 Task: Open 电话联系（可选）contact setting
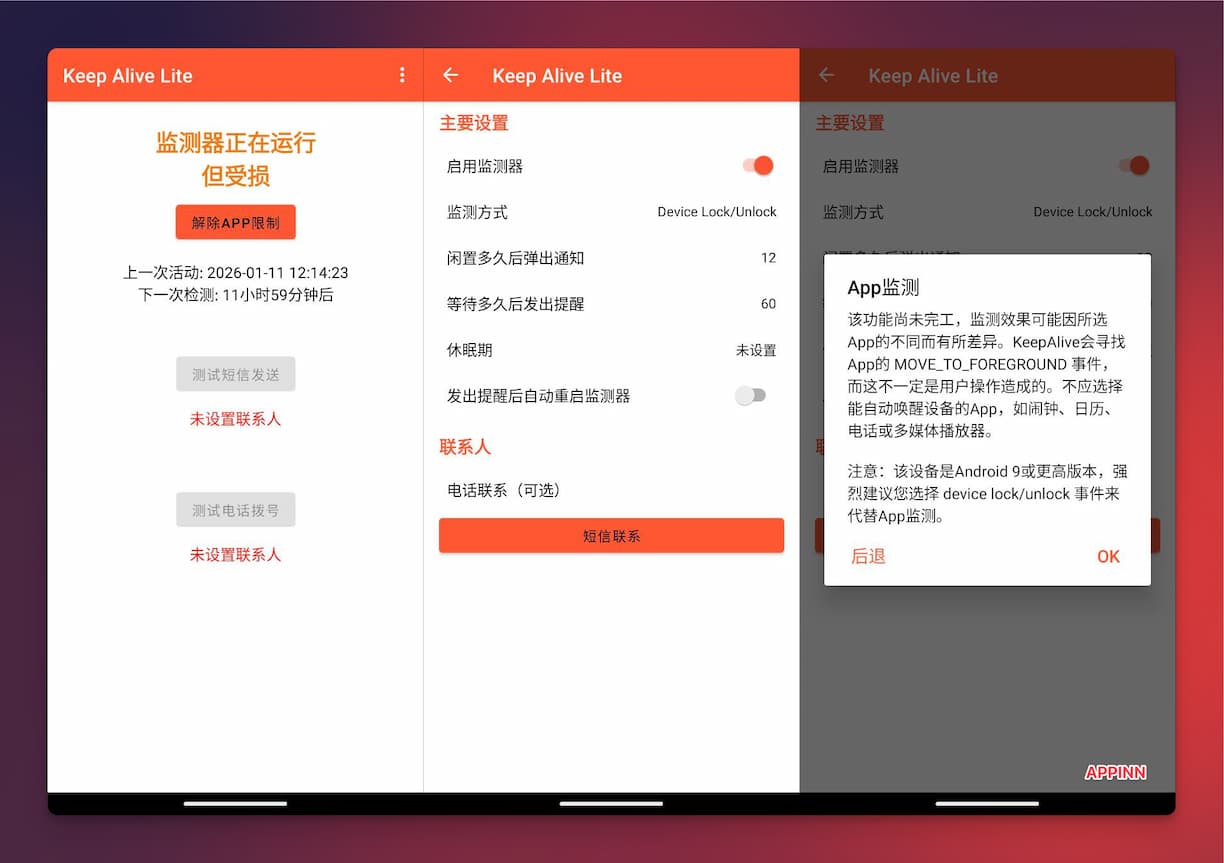point(611,490)
